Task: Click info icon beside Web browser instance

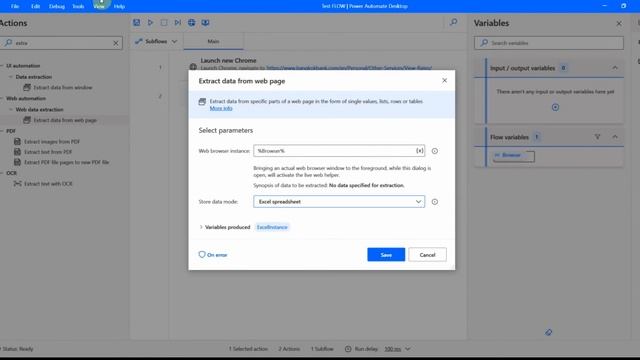Action: pyautogui.click(x=435, y=151)
